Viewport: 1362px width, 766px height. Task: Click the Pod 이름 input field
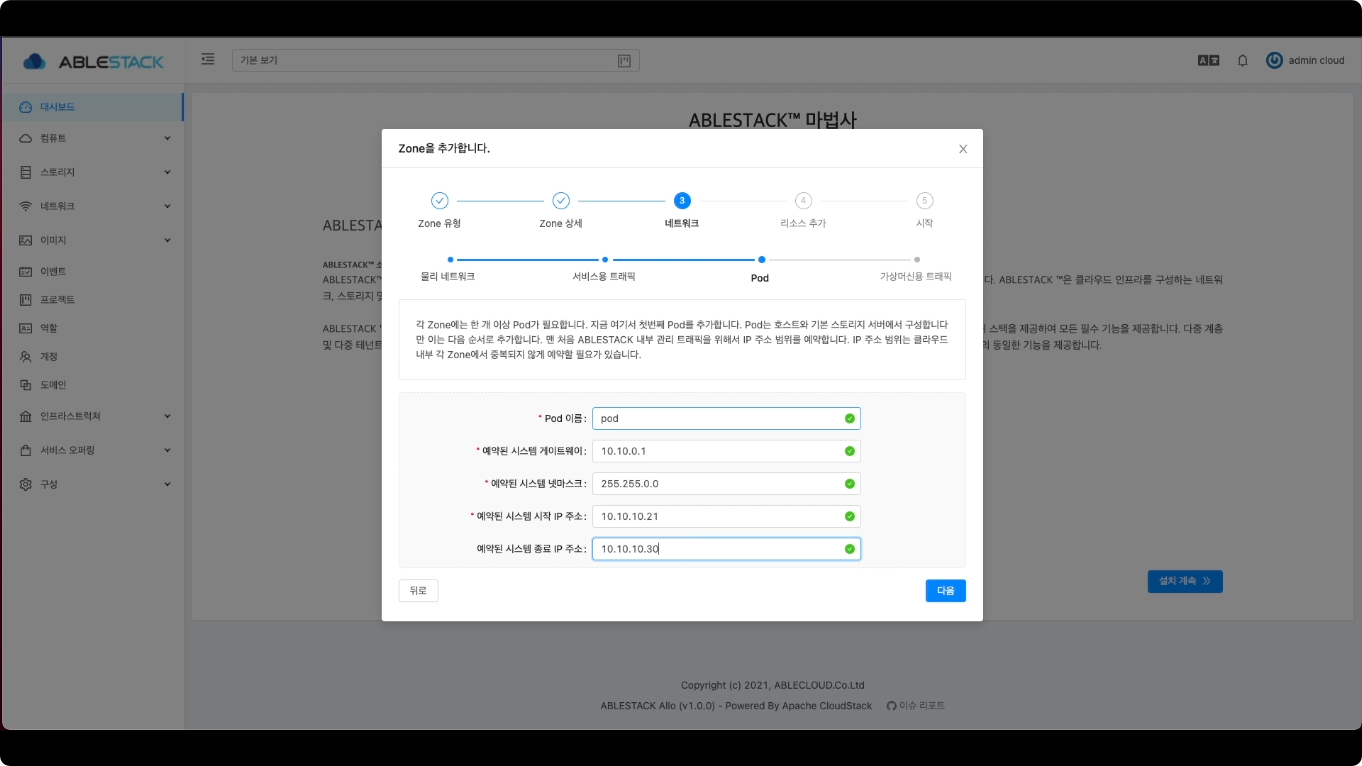[726, 418]
